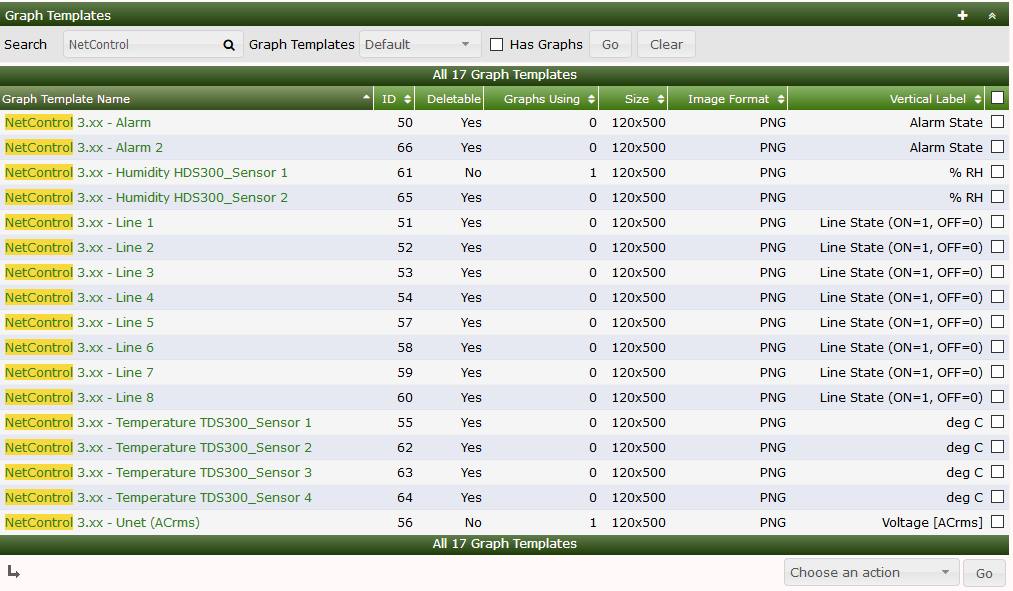Select checkbox for the Line 2 row
The image size is (1013, 591).
point(997,246)
